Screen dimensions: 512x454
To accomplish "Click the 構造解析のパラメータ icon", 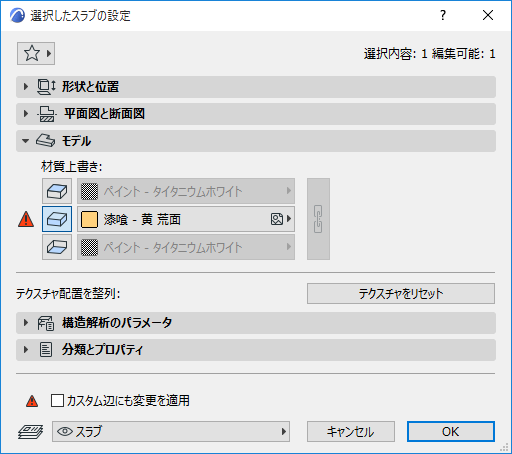I will (x=46, y=323).
